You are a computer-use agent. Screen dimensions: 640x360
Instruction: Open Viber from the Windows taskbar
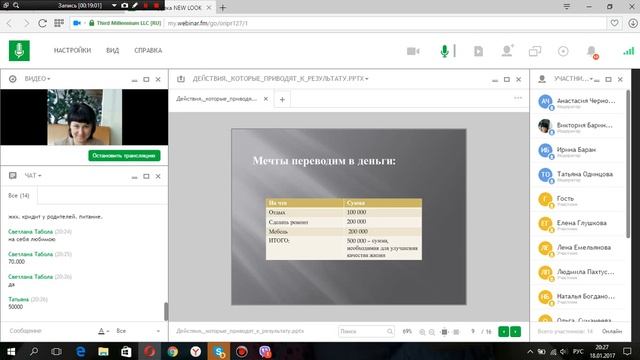click(x=265, y=351)
